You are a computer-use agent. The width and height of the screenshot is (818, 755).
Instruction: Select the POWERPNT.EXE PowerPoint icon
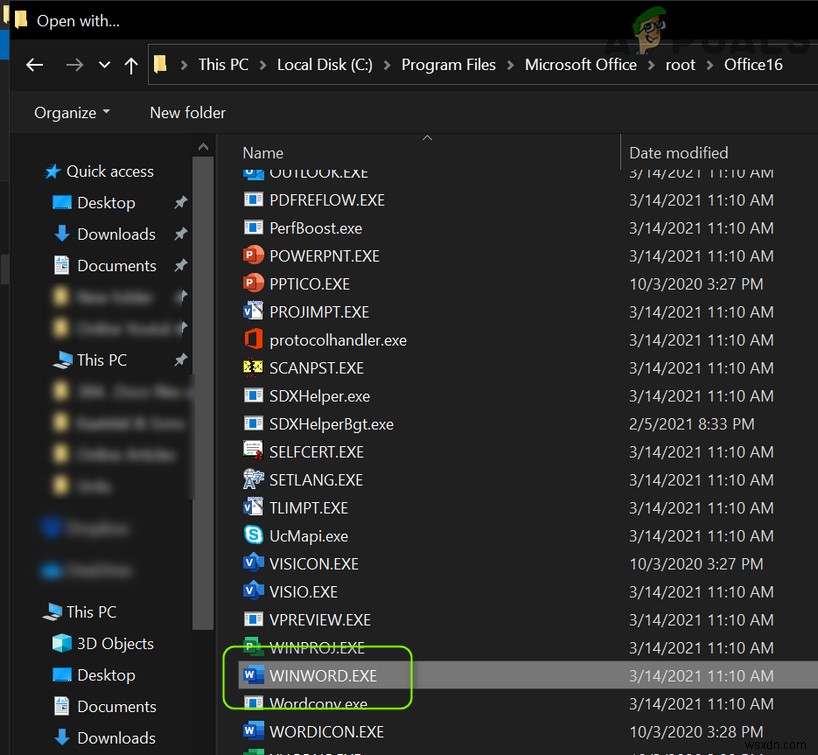251,256
